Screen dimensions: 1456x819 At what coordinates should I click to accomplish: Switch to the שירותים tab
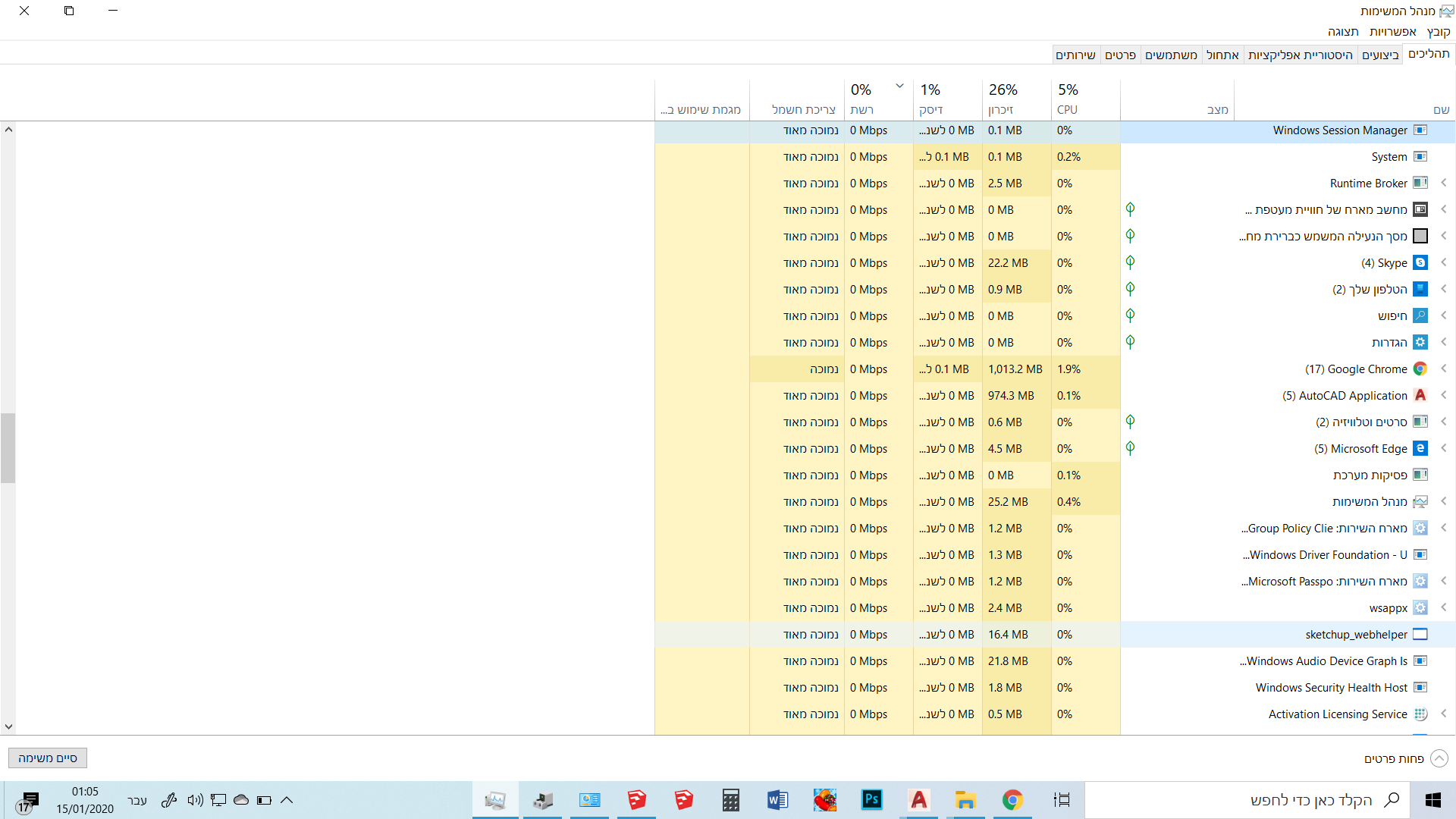1075,55
